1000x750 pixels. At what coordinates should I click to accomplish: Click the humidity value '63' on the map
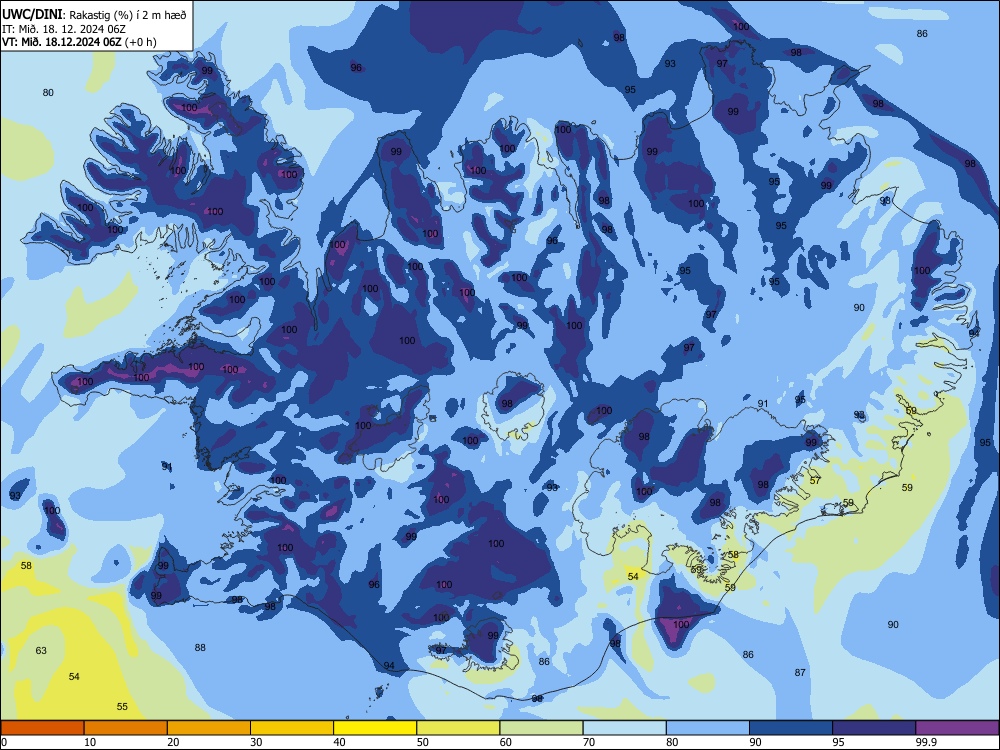[41, 651]
